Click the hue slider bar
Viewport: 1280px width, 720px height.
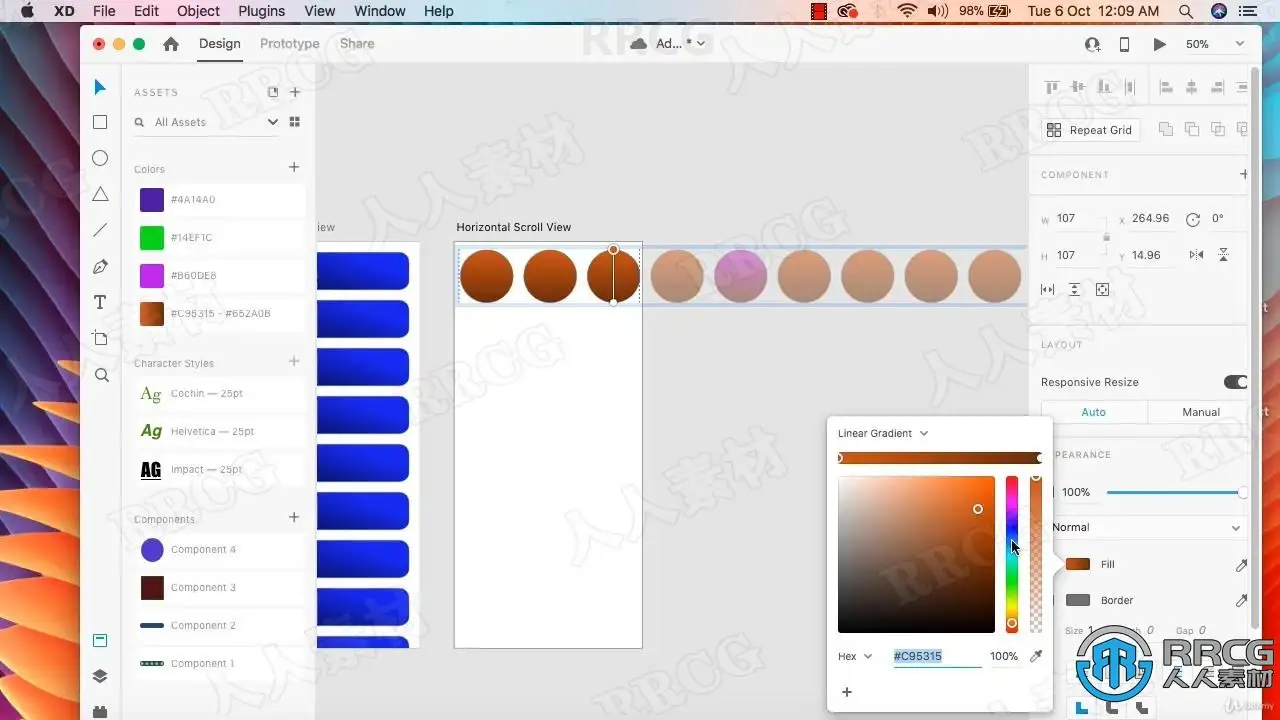point(1012,554)
